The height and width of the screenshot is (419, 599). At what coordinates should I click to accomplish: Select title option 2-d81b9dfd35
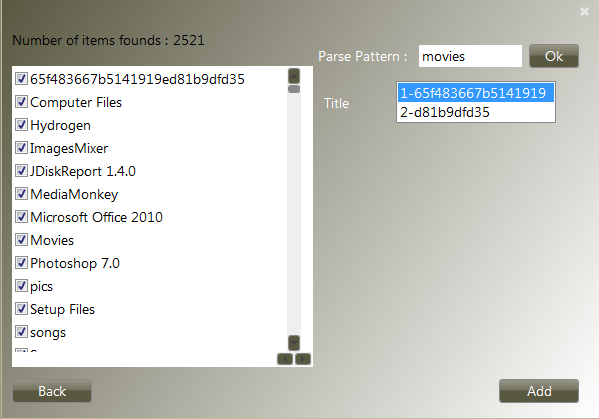click(x=476, y=112)
